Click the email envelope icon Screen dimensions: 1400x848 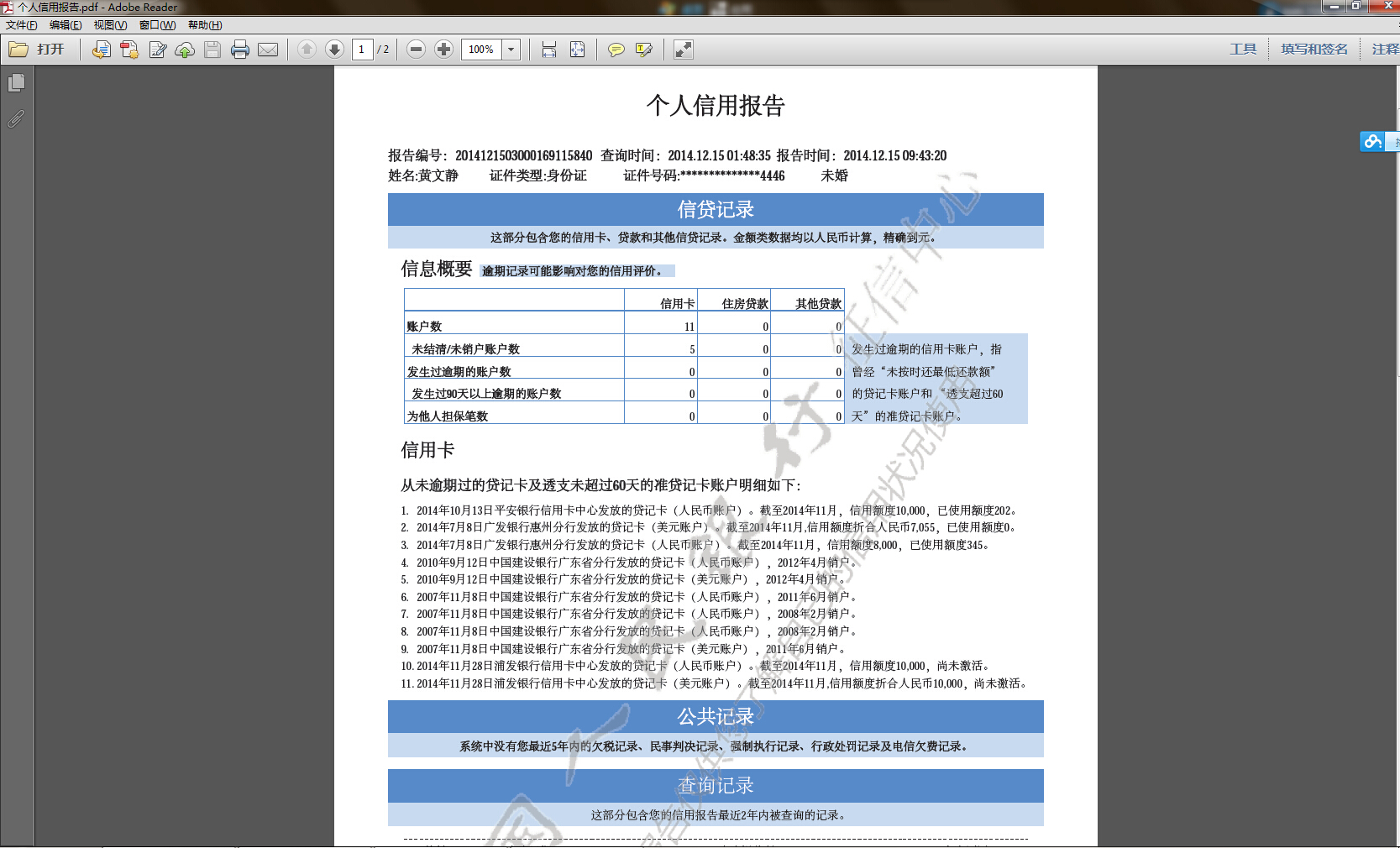(x=268, y=50)
